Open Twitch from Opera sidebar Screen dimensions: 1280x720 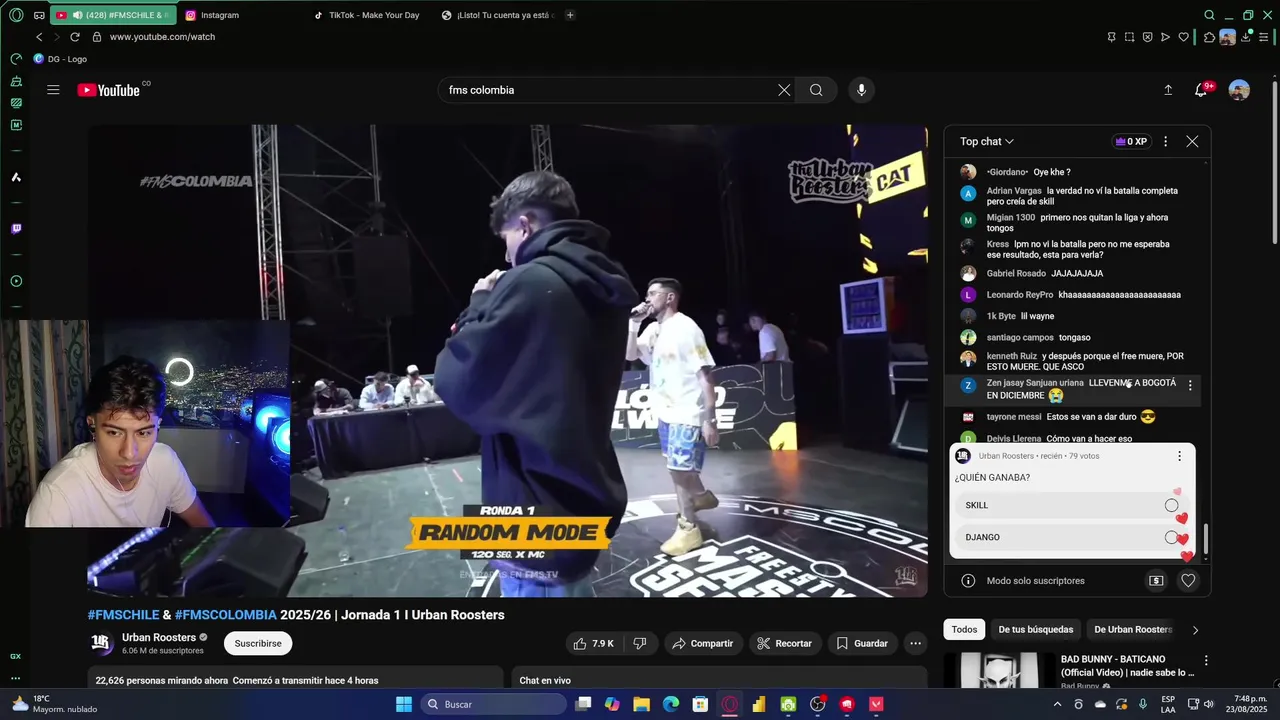(16, 229)
